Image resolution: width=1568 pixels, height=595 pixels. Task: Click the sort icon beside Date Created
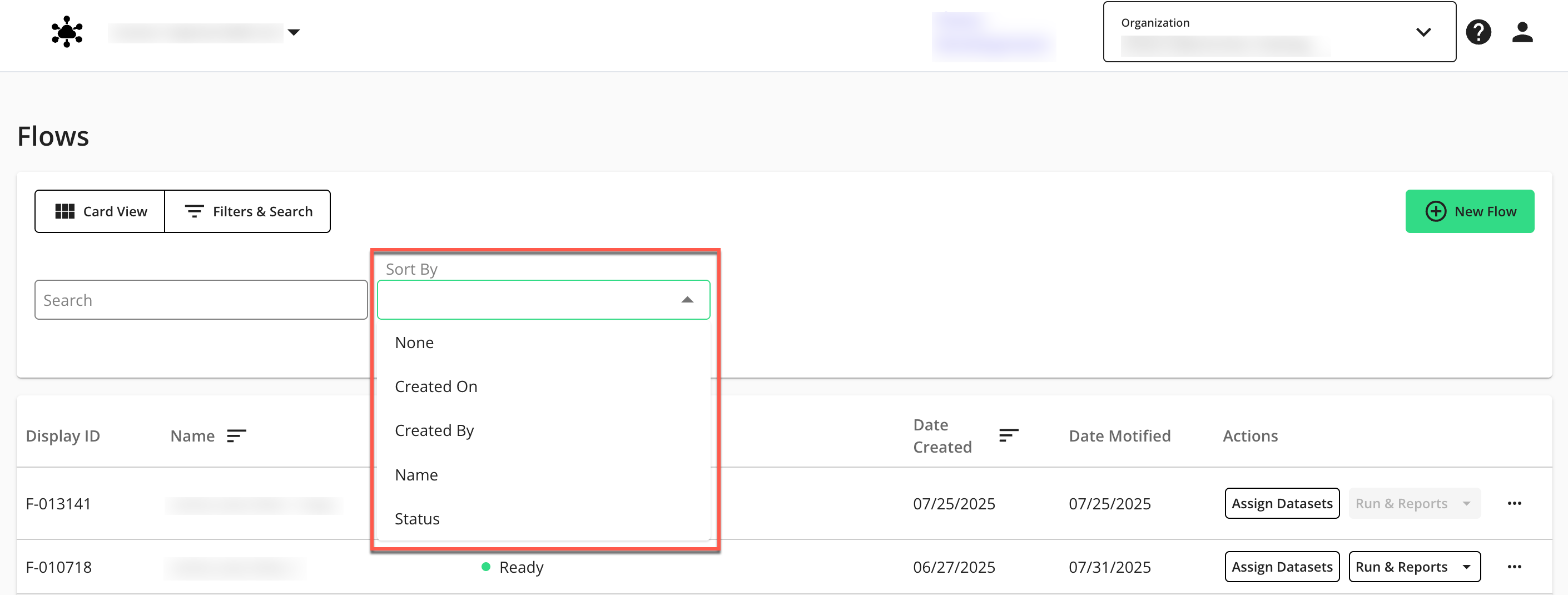tap(1008, 435)
